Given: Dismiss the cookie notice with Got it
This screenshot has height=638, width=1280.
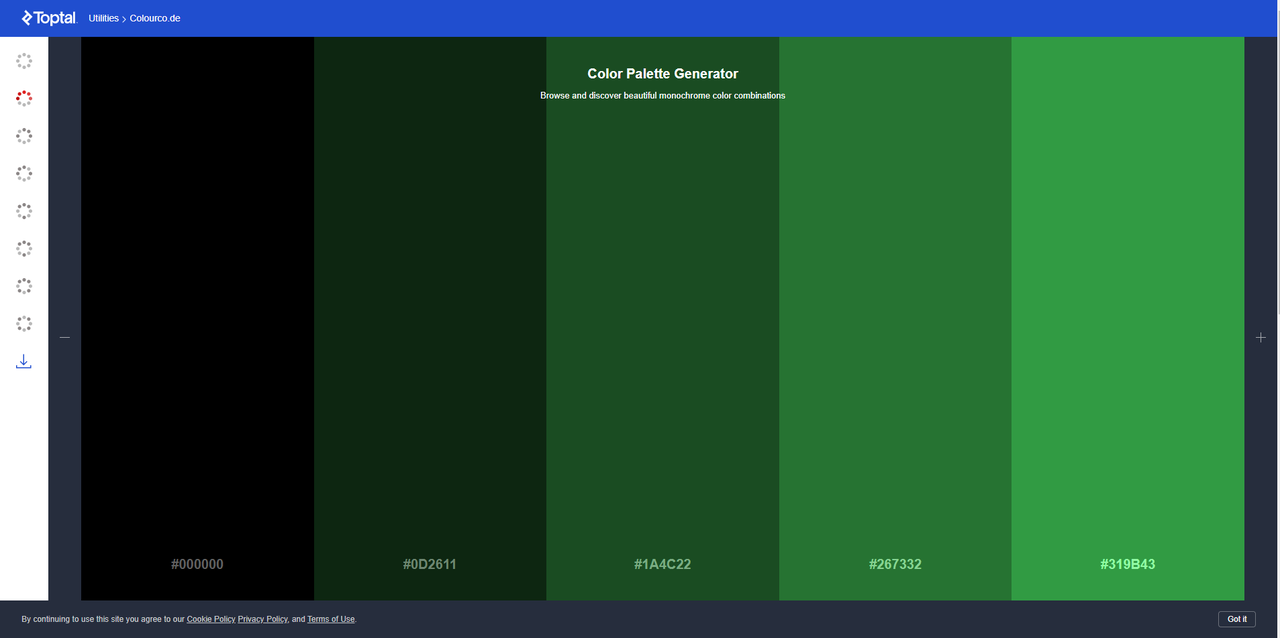Looking at the screenshot, I should click(x=1237, y=619).
